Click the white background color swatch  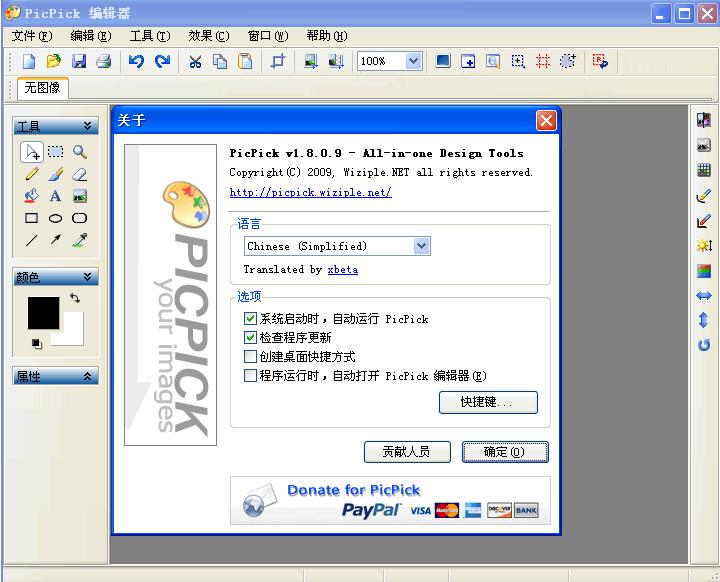(73, 334)
